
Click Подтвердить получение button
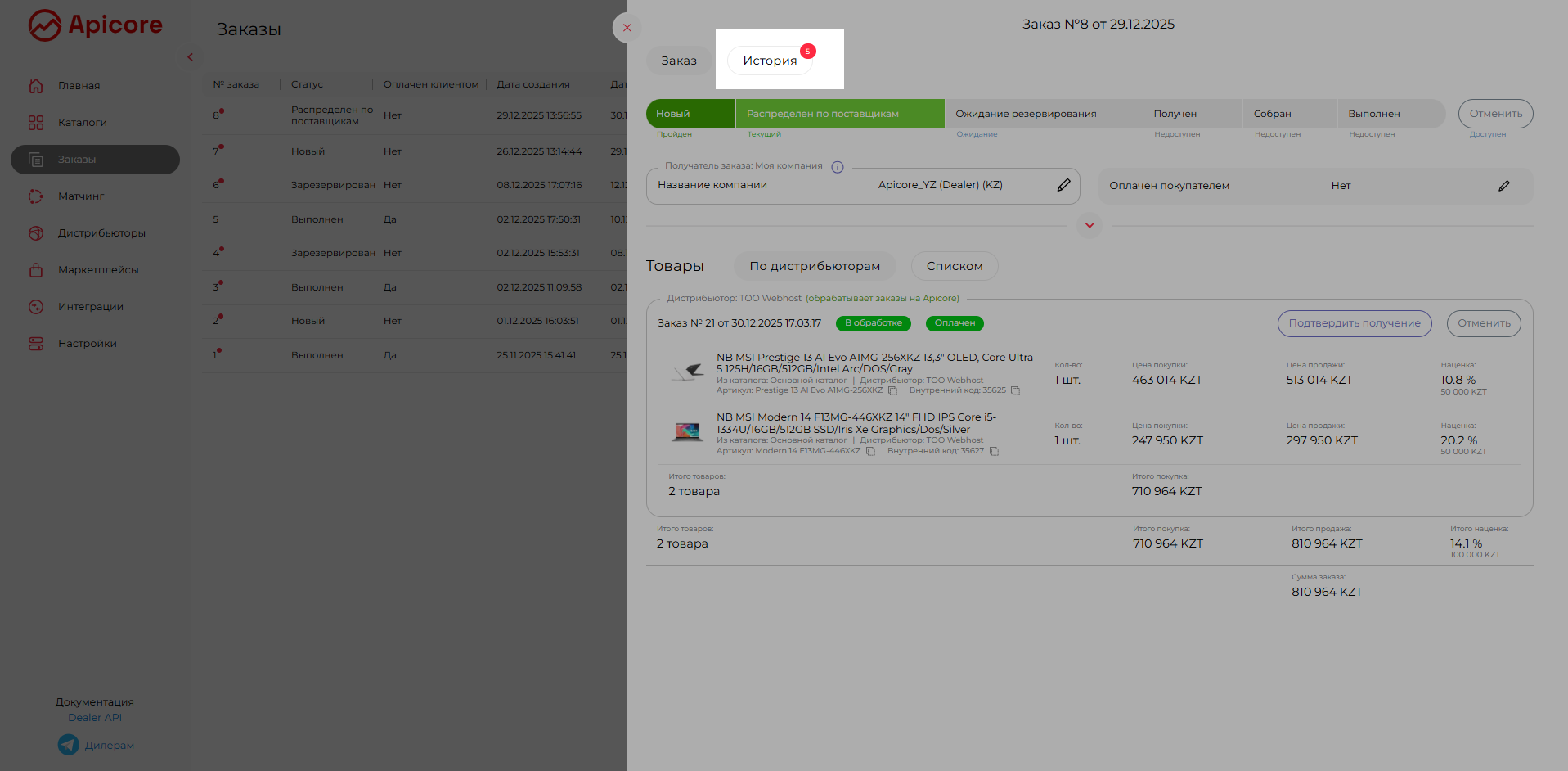pos(1354,323)
